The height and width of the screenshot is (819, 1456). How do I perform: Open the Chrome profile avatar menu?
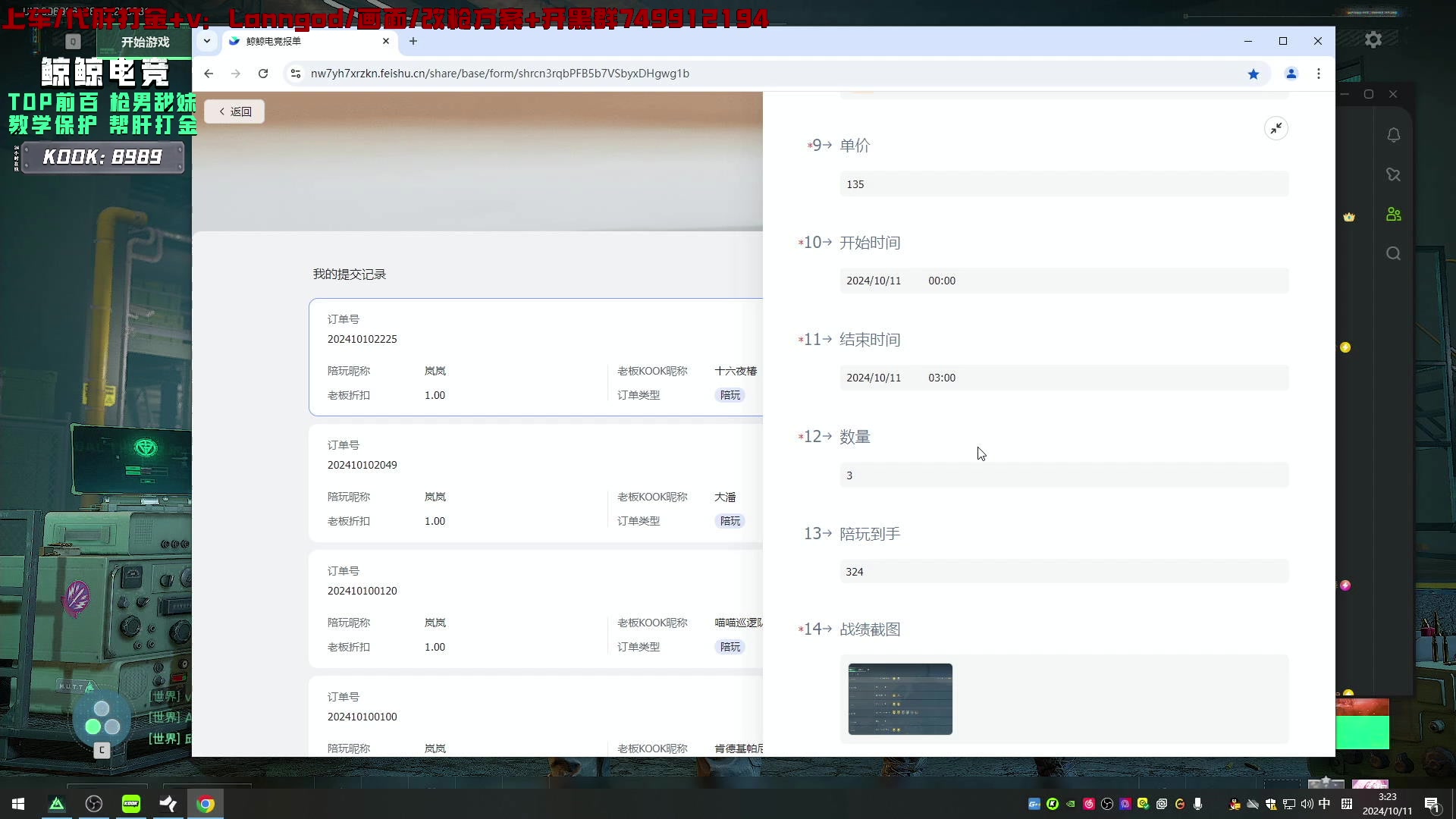pos(1291,74)
